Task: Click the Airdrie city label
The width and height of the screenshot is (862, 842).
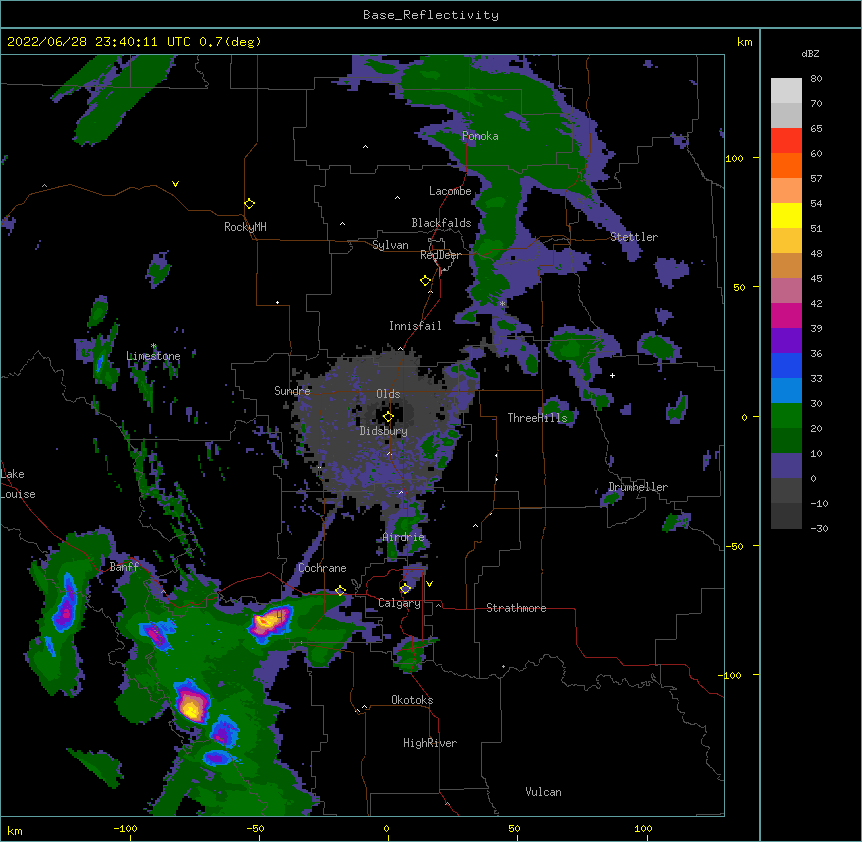Action: 404,537
